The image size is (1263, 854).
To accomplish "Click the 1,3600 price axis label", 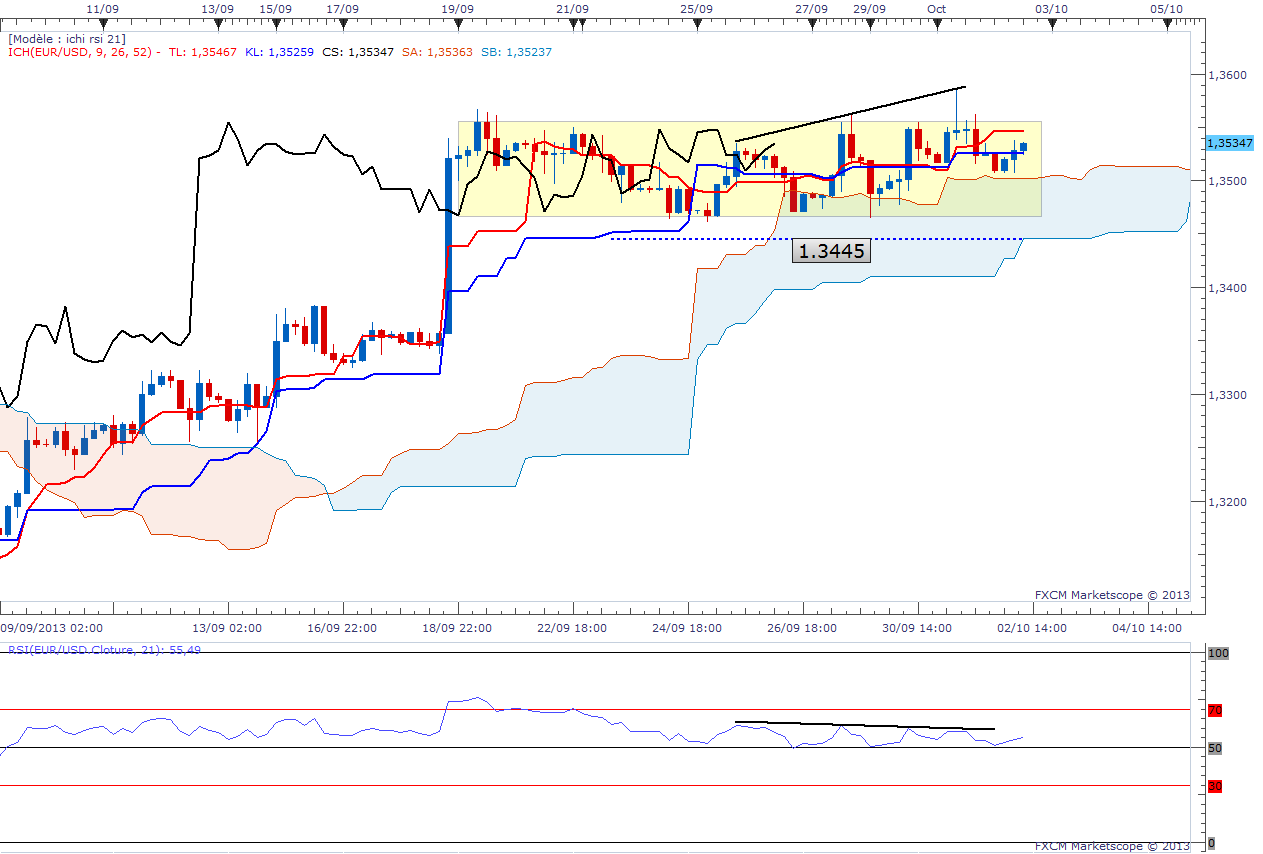I will (1228, 75).
